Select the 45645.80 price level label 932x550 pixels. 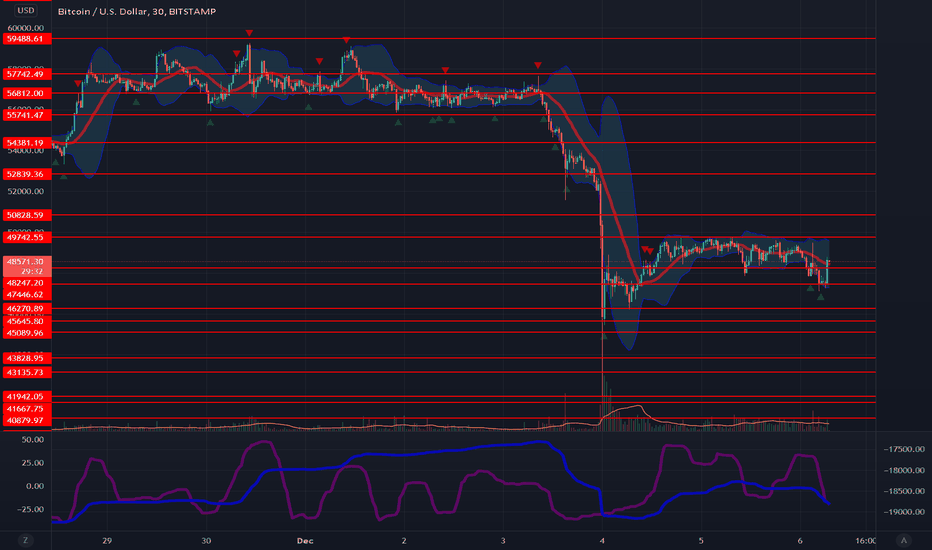[x=27, y=321]
